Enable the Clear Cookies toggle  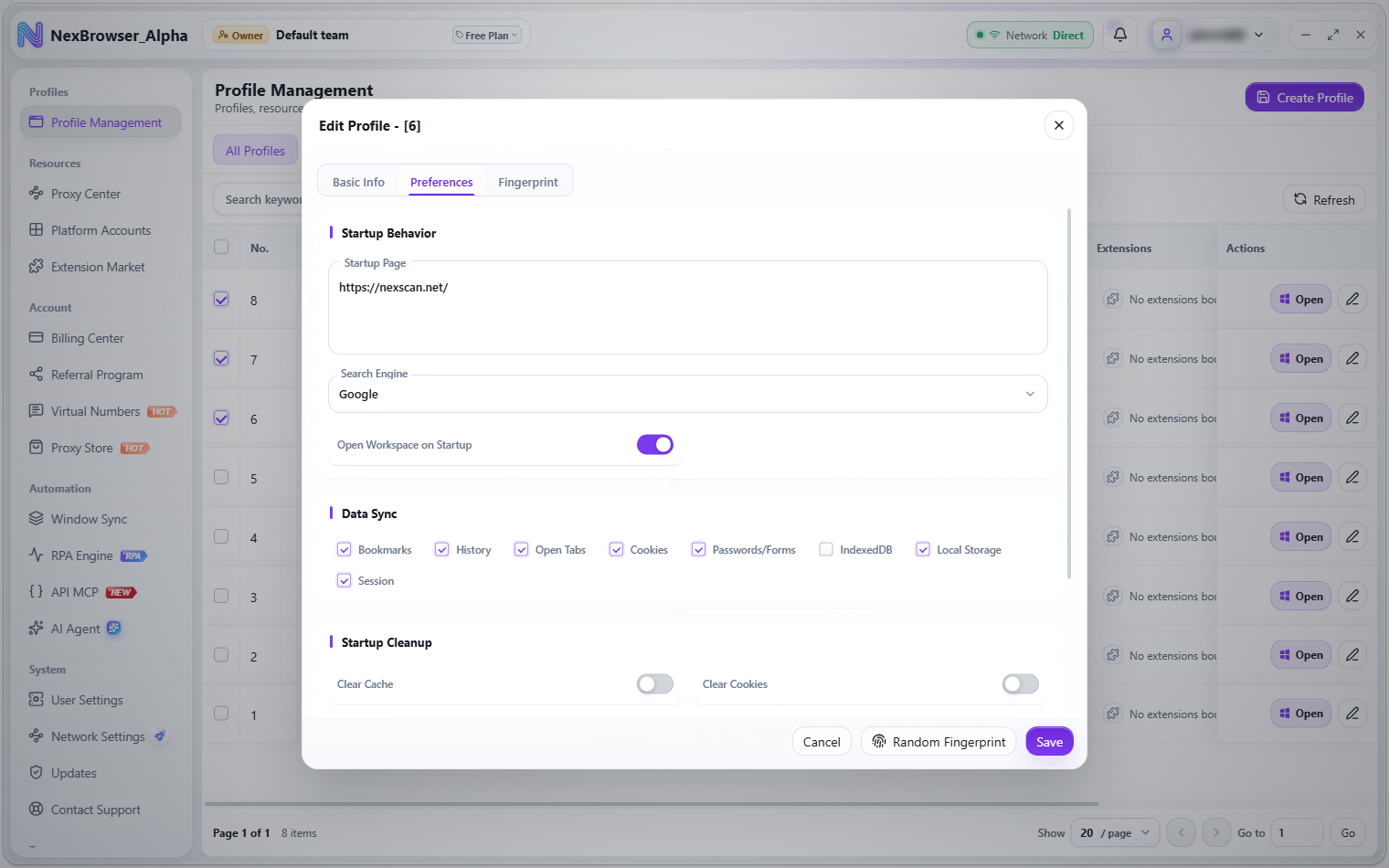1021,683
